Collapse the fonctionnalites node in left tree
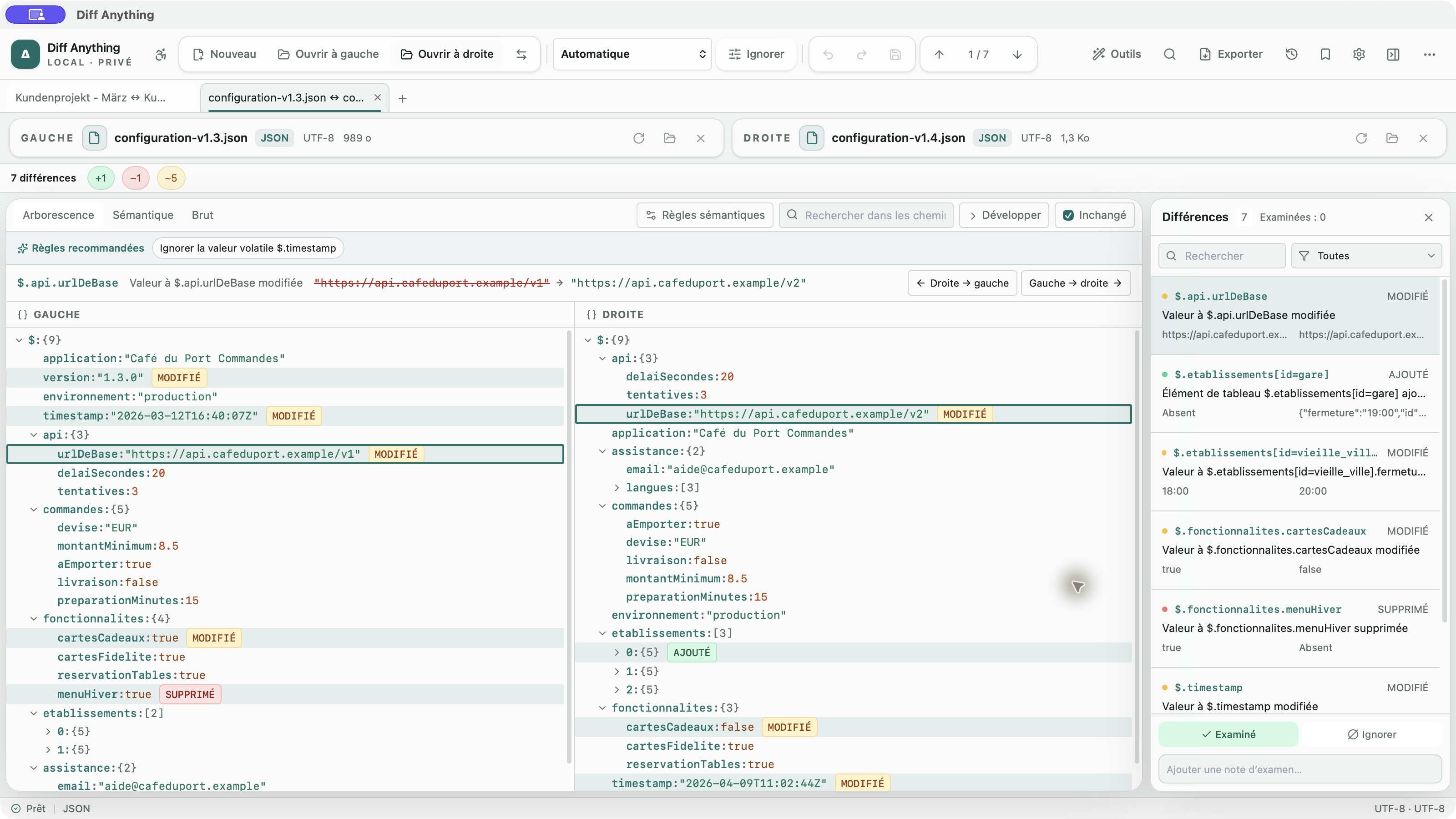This screenshot has height=819, width=1456. 34,619
